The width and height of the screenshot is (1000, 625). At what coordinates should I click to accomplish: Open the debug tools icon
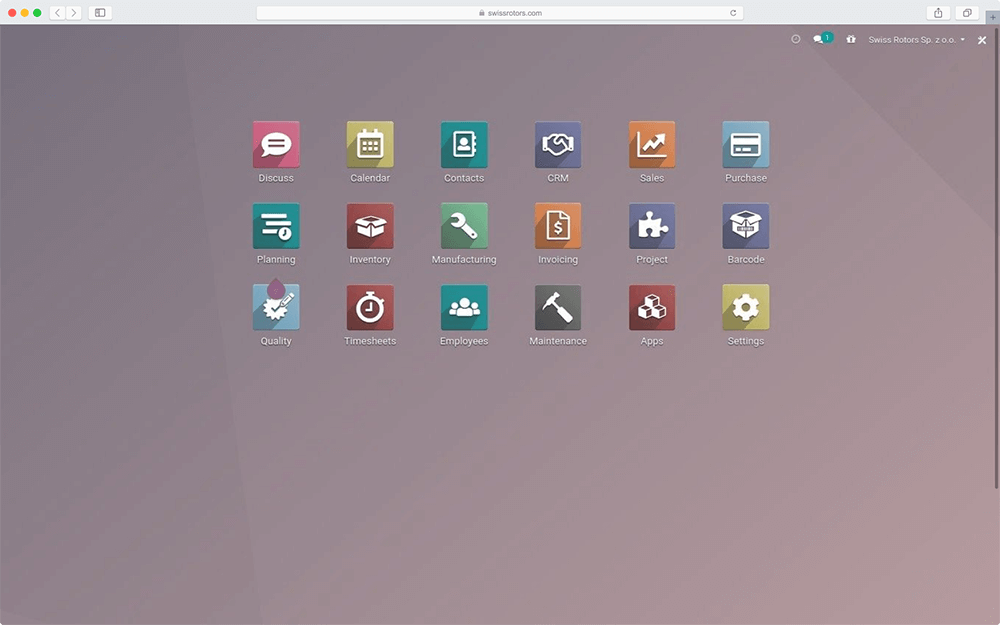(982, 40)
